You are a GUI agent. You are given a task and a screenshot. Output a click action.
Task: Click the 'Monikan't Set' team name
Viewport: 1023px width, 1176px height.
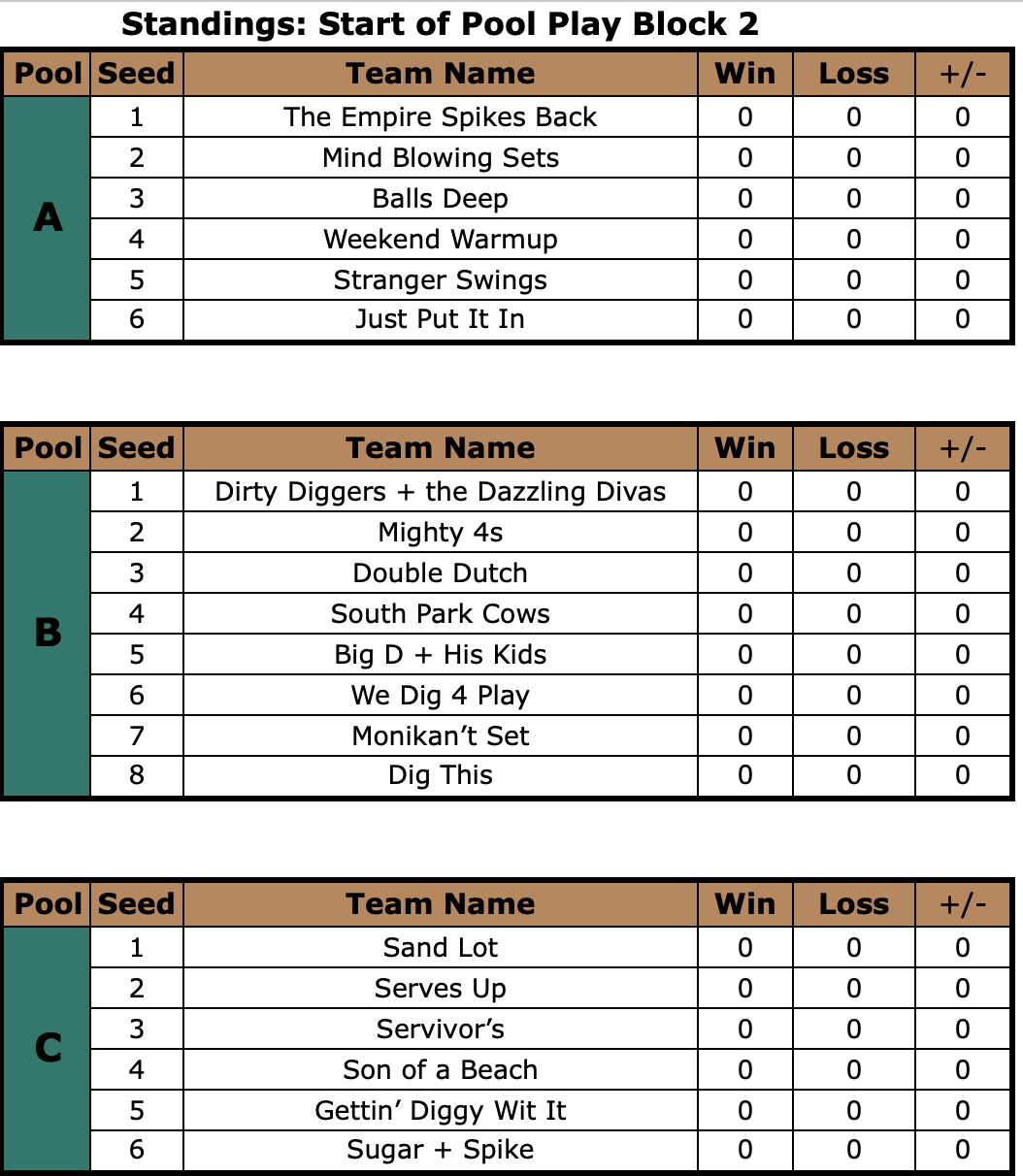(441, 736)
